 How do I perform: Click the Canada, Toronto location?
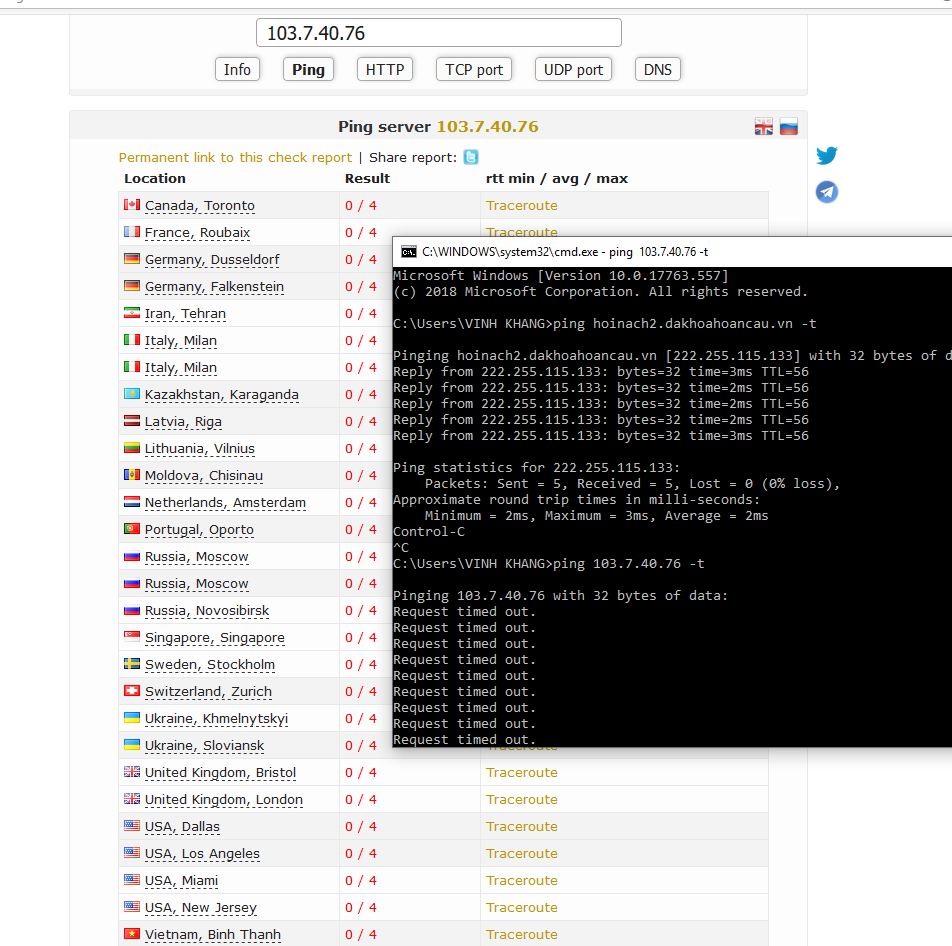tap(200, 206)
